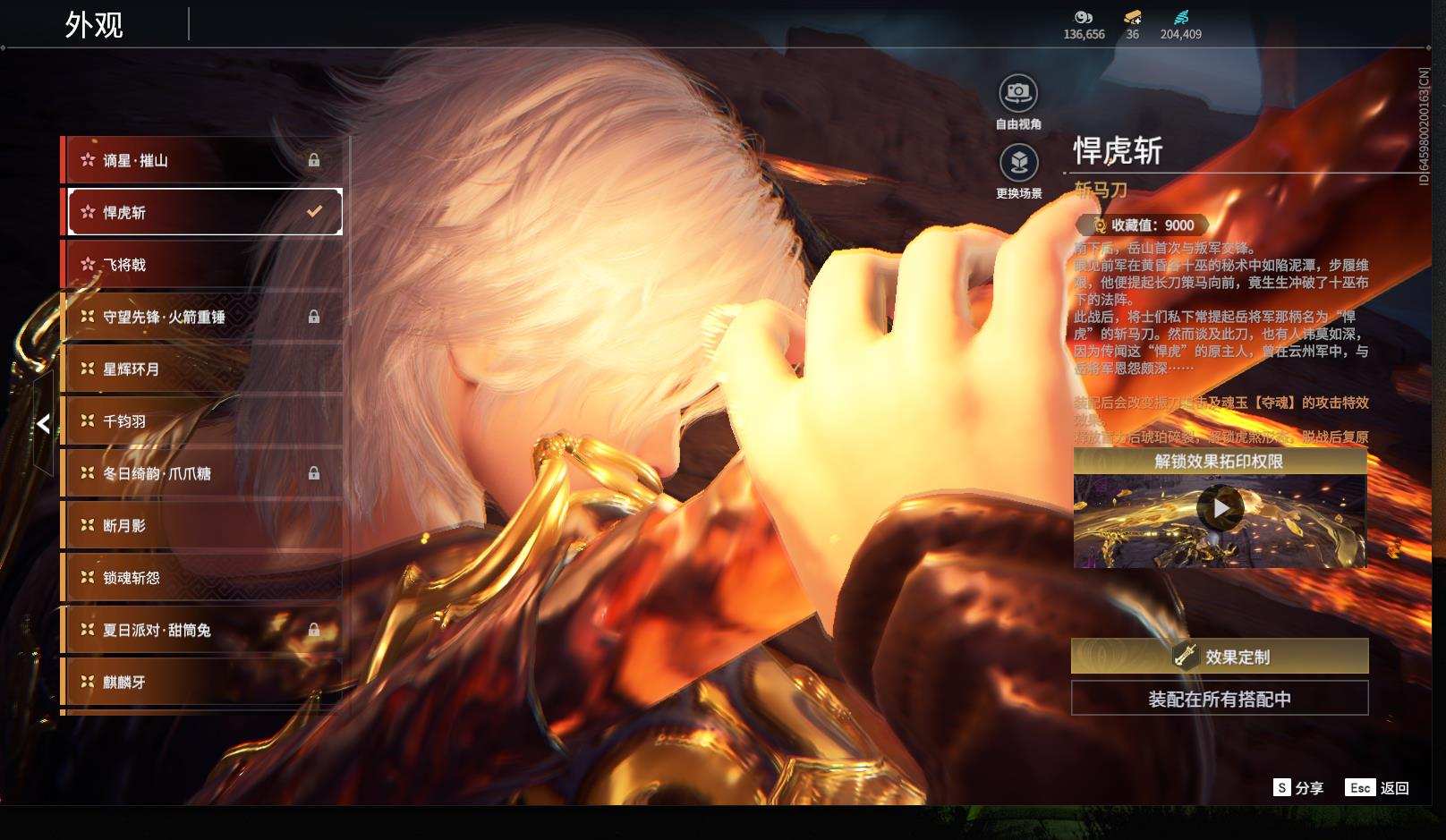The height and width of the screenshot is (840, 1446).
Task: Click the 解锁效果拓印权限 banner
Action: pyautogui.click(x=1220, y=462)
